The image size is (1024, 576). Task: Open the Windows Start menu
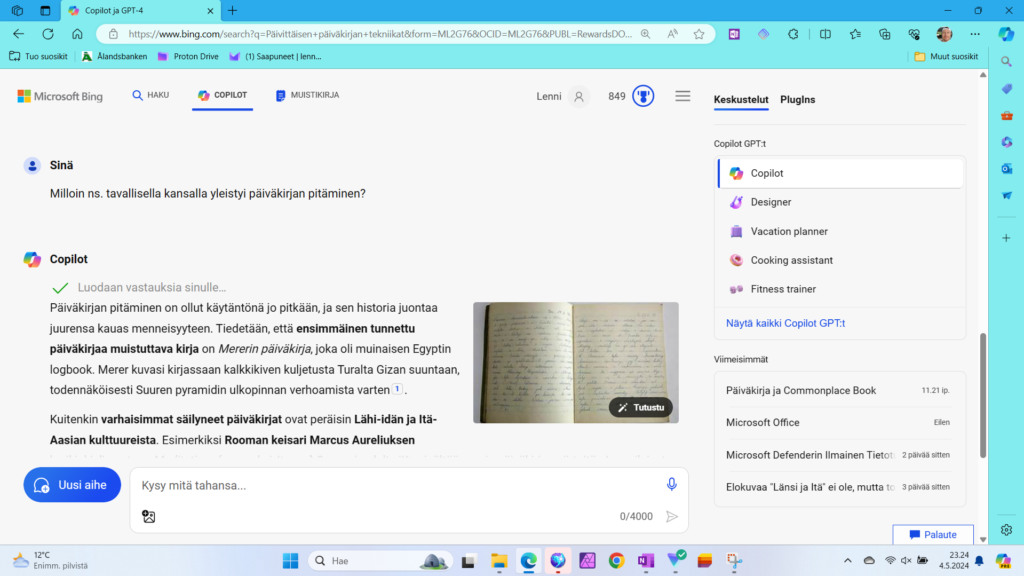[291, 560]
